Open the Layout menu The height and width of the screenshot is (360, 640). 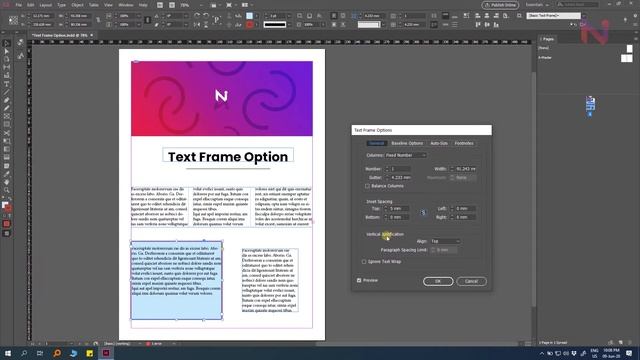point(45,5)
